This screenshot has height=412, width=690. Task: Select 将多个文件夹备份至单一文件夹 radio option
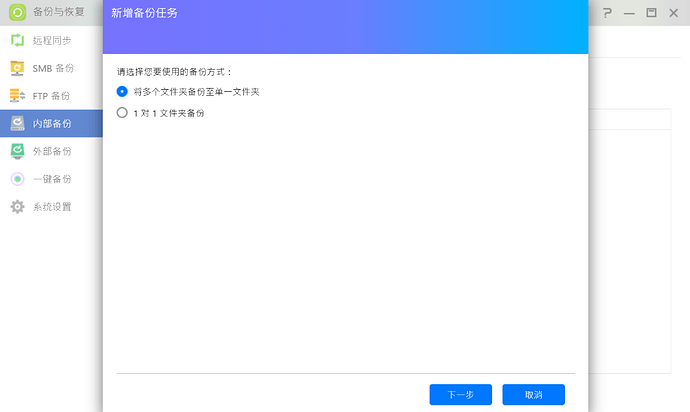point(123,91)
